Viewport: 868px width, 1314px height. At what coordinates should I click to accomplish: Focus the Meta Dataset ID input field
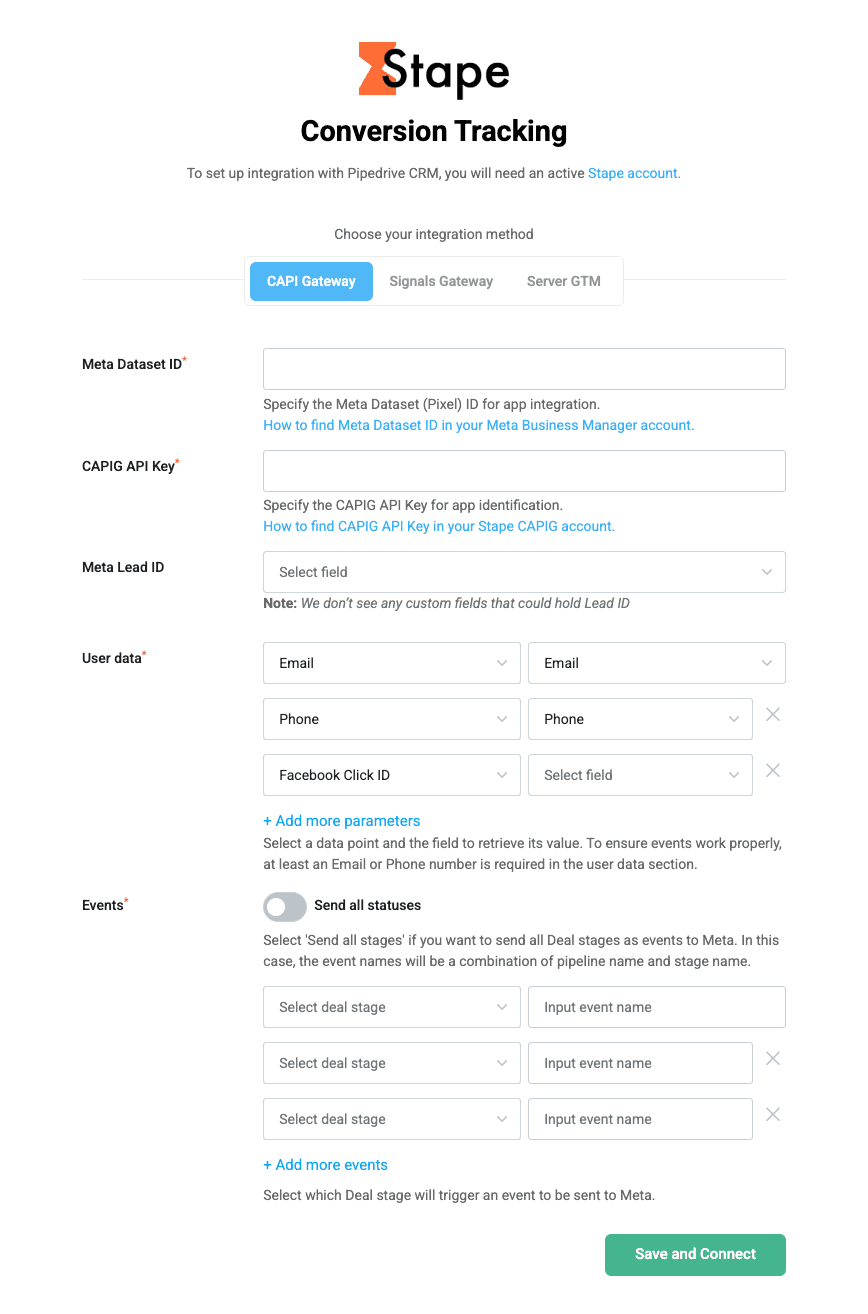tap(524, 369)
